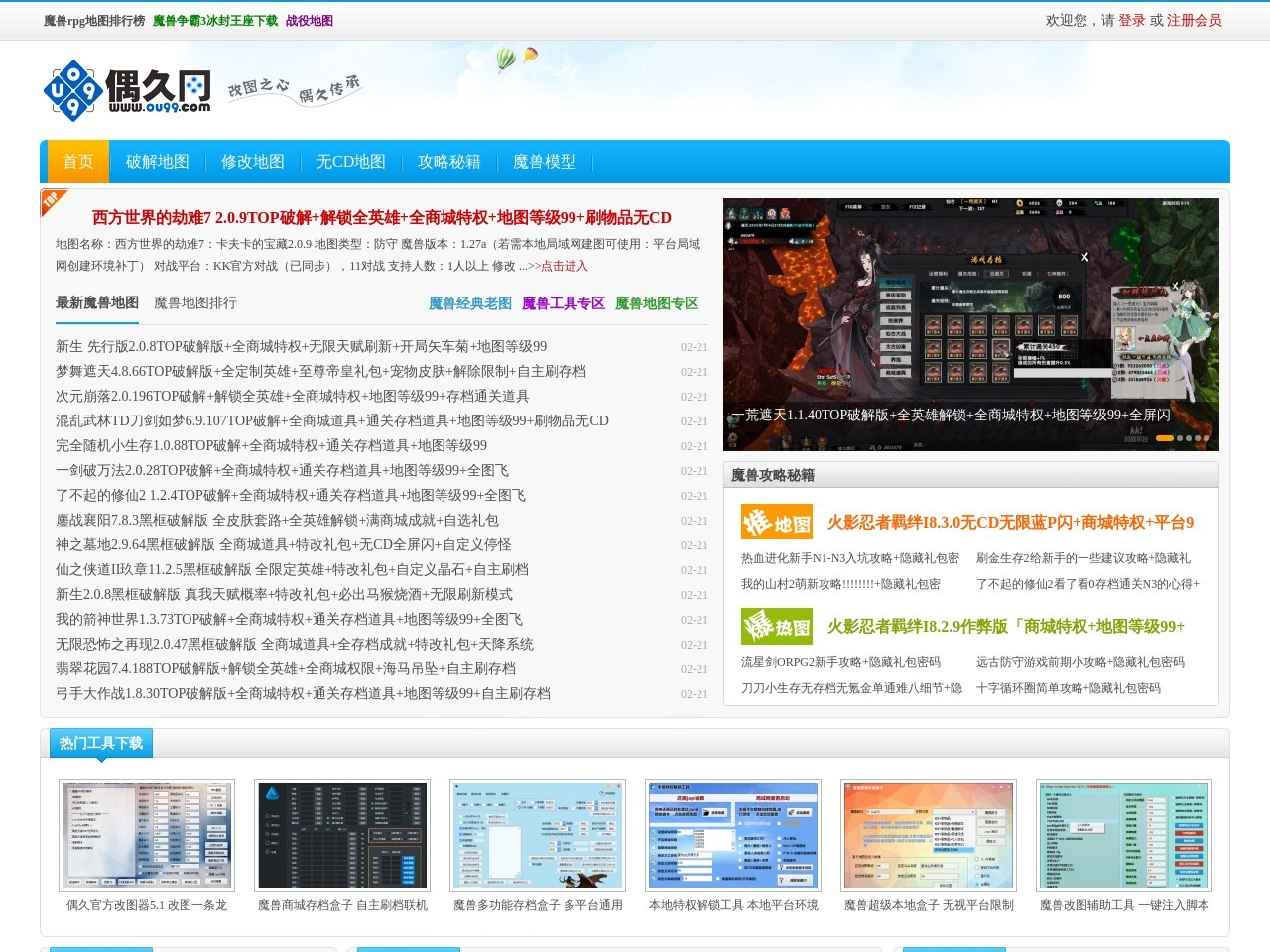Open 翡翠花园7.4.188TOP破解版 article
This screenshot has height=952, width=1270.
tap(286, 669)
